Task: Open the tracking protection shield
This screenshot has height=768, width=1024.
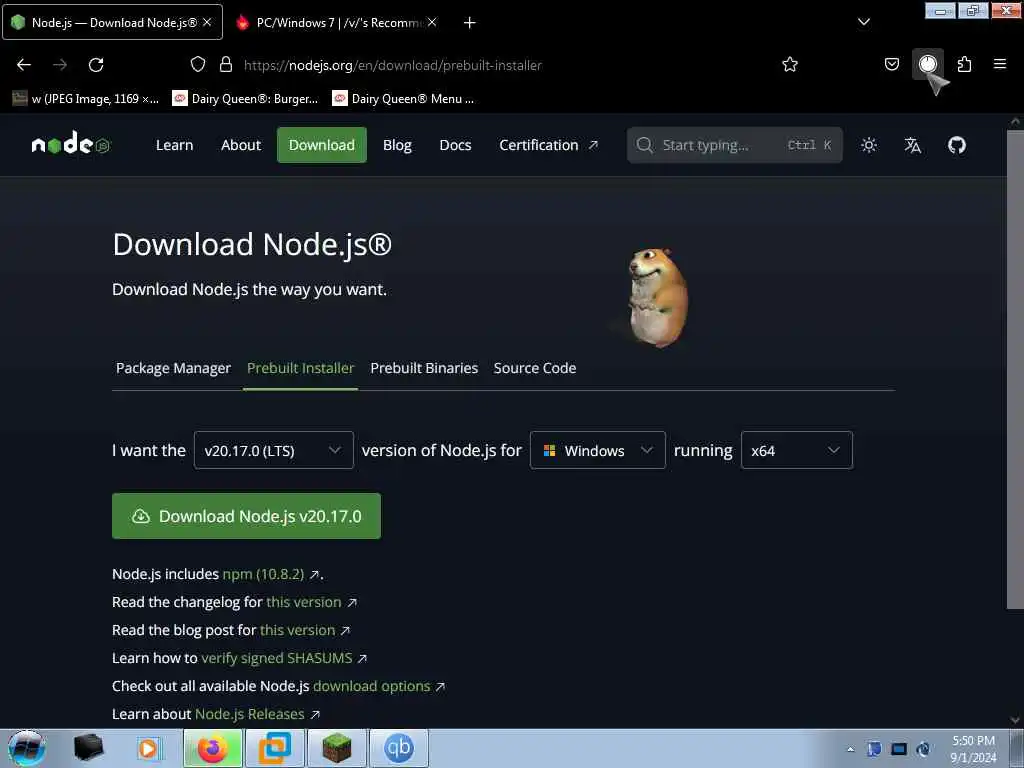Action: [198, 64]
